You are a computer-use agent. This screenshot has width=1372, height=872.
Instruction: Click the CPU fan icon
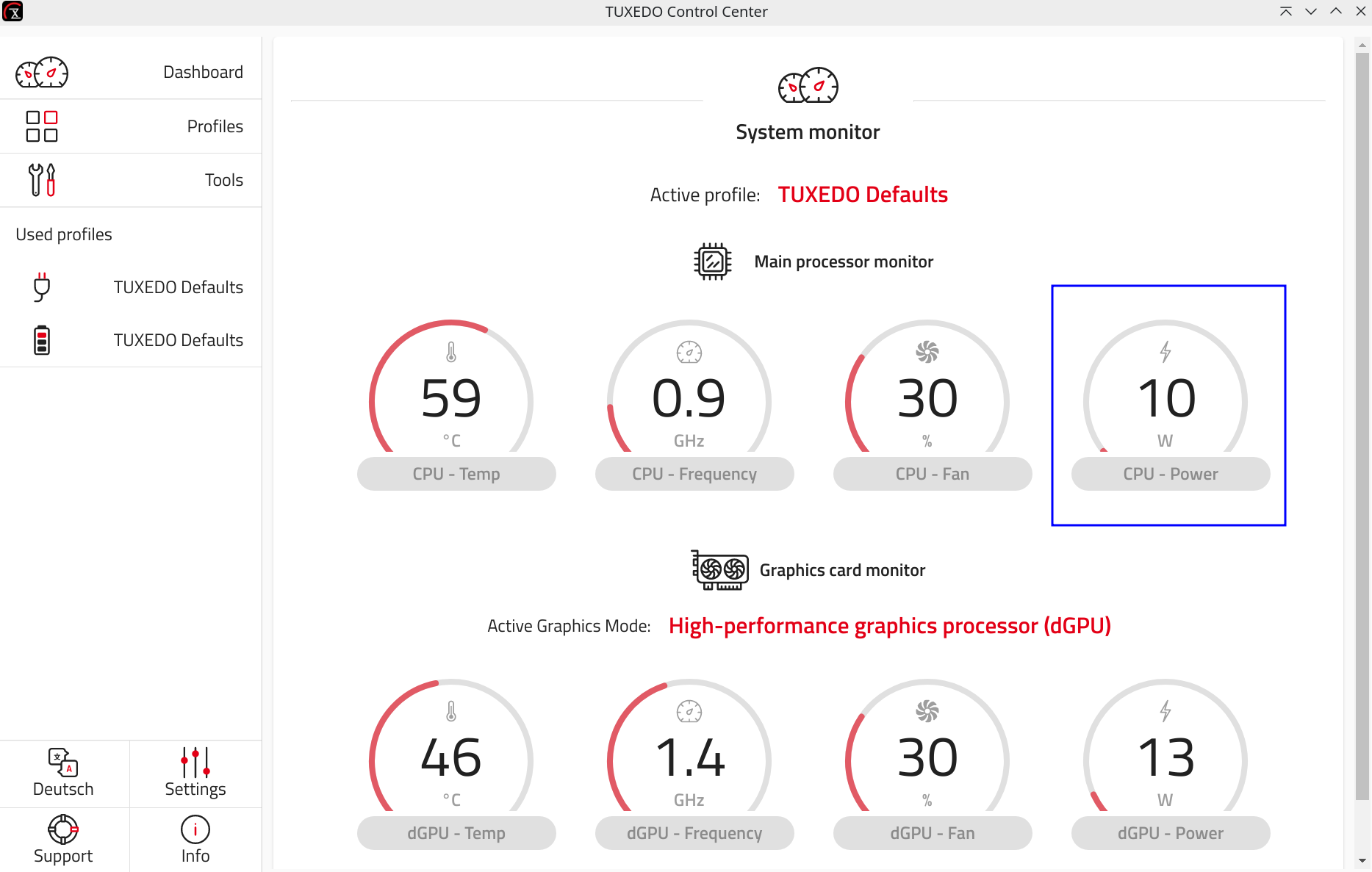pyautogui.click(x=927, y=352)
